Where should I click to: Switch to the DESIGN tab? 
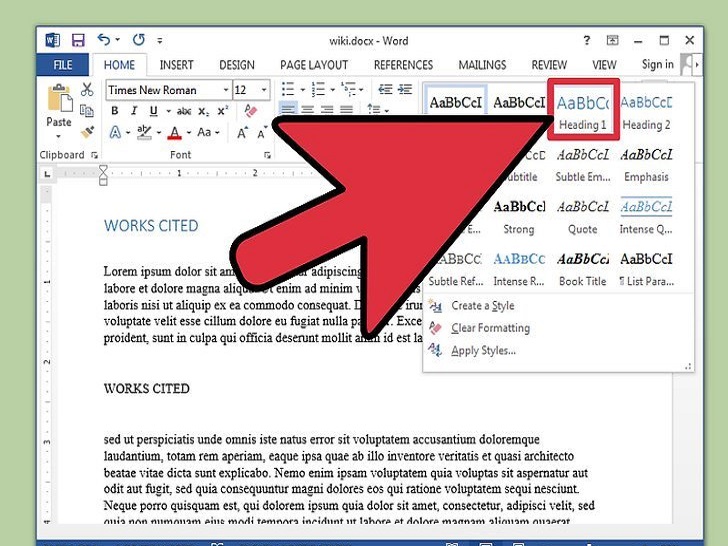(237, 65)
